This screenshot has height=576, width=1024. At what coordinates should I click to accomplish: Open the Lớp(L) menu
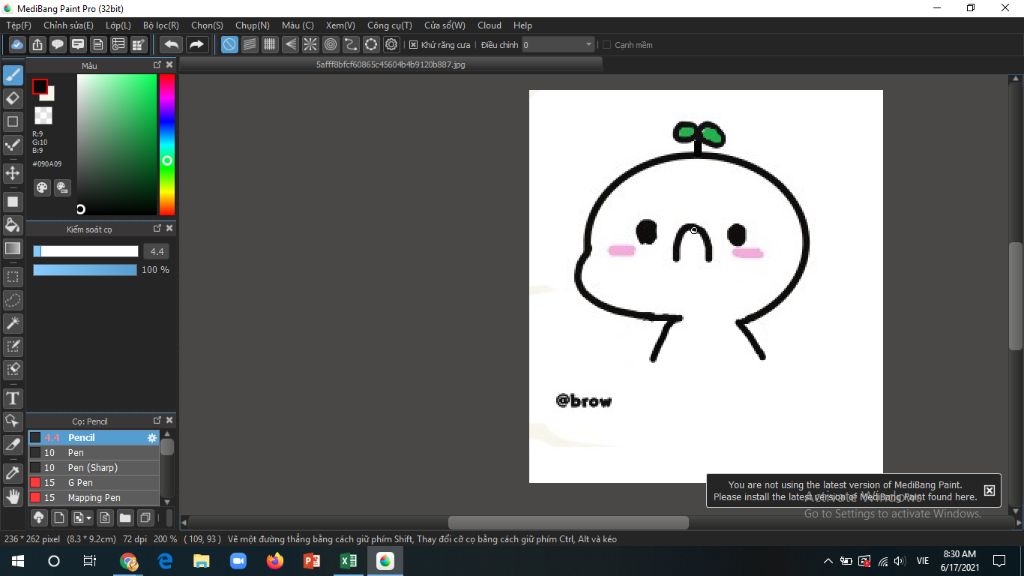point(118,25)
